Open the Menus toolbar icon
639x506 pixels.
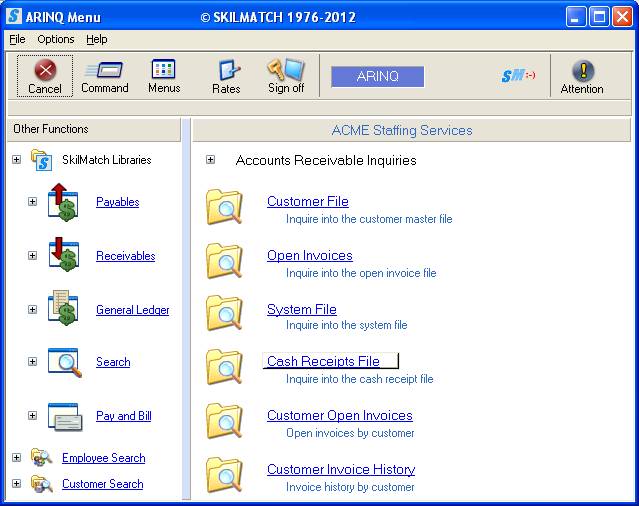(x=163, y=69)
